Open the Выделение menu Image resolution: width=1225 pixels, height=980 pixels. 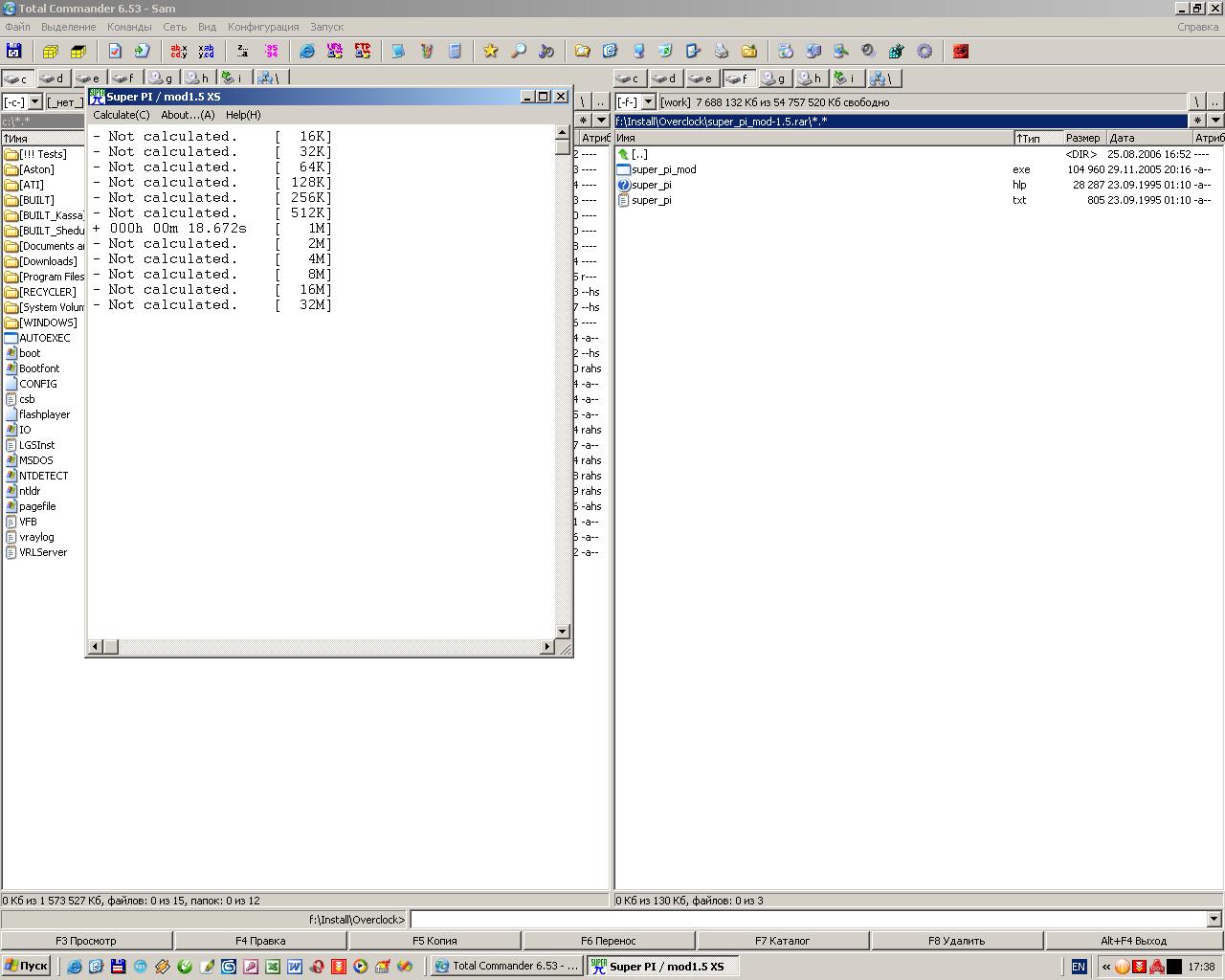click(69, 27)
